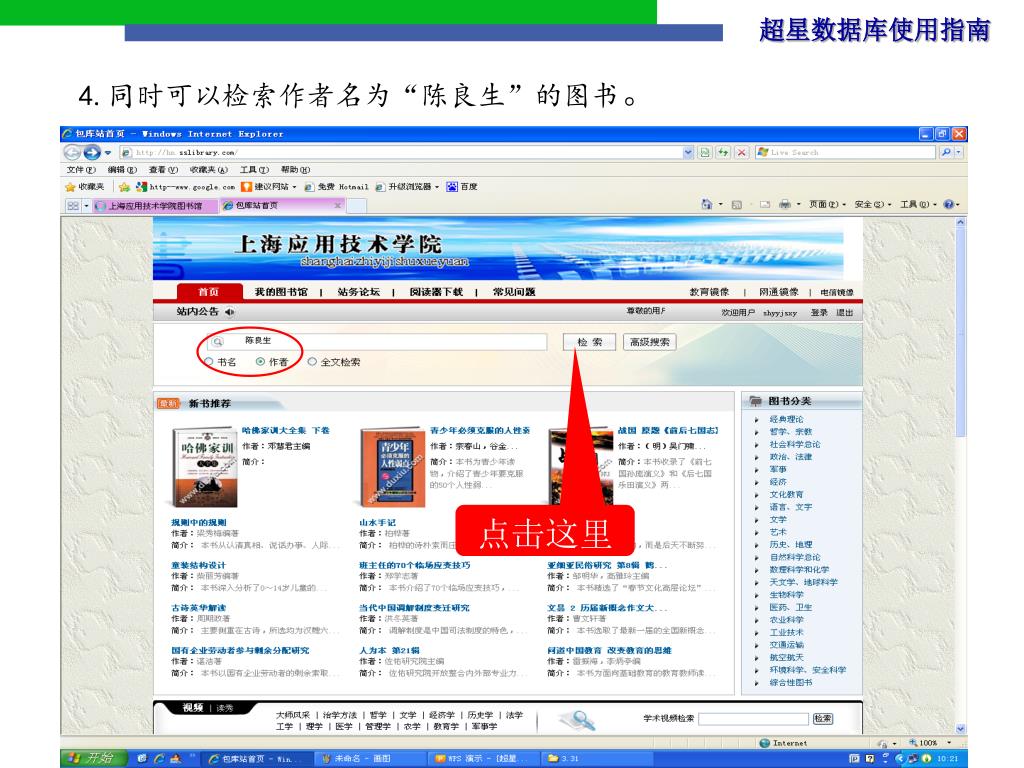Click the add to favorites bar star icon

pyautogui.click(x=124, y=187)
